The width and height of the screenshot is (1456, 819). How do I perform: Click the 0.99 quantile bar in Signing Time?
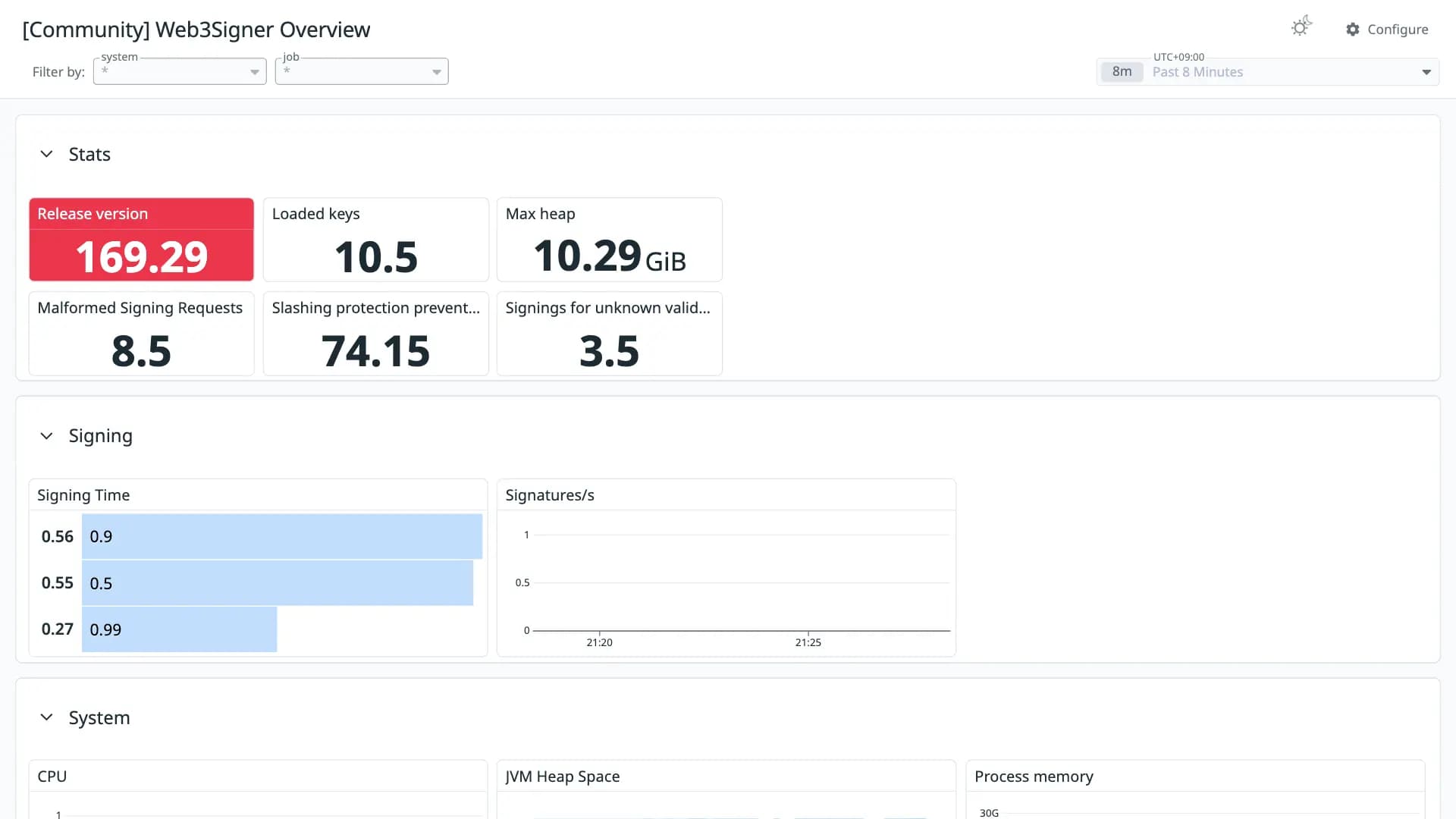[180, 629]
